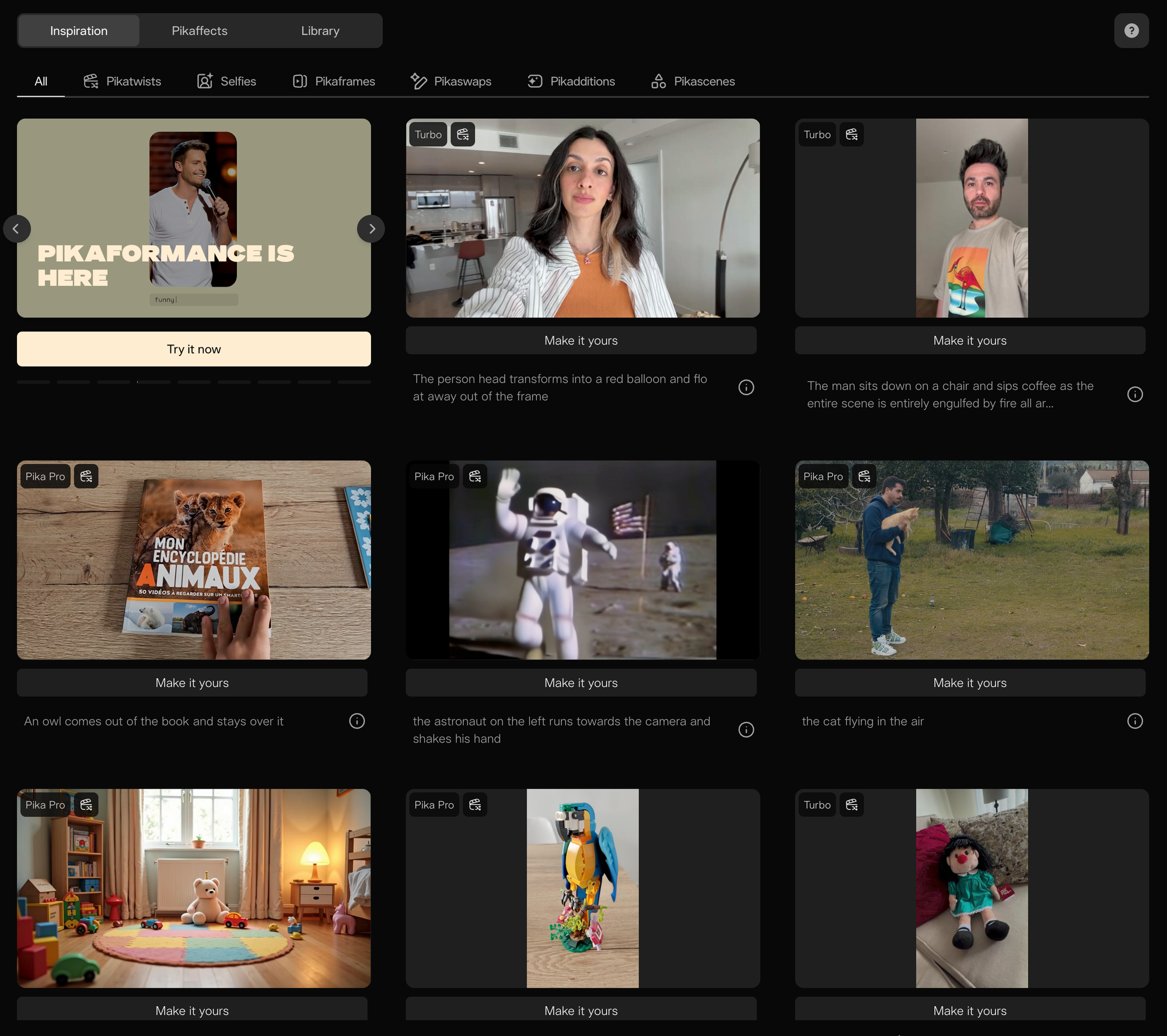The image size is (1167, 1036).
Task: Filter by Pikaswaps category
Action: point(451,81)
